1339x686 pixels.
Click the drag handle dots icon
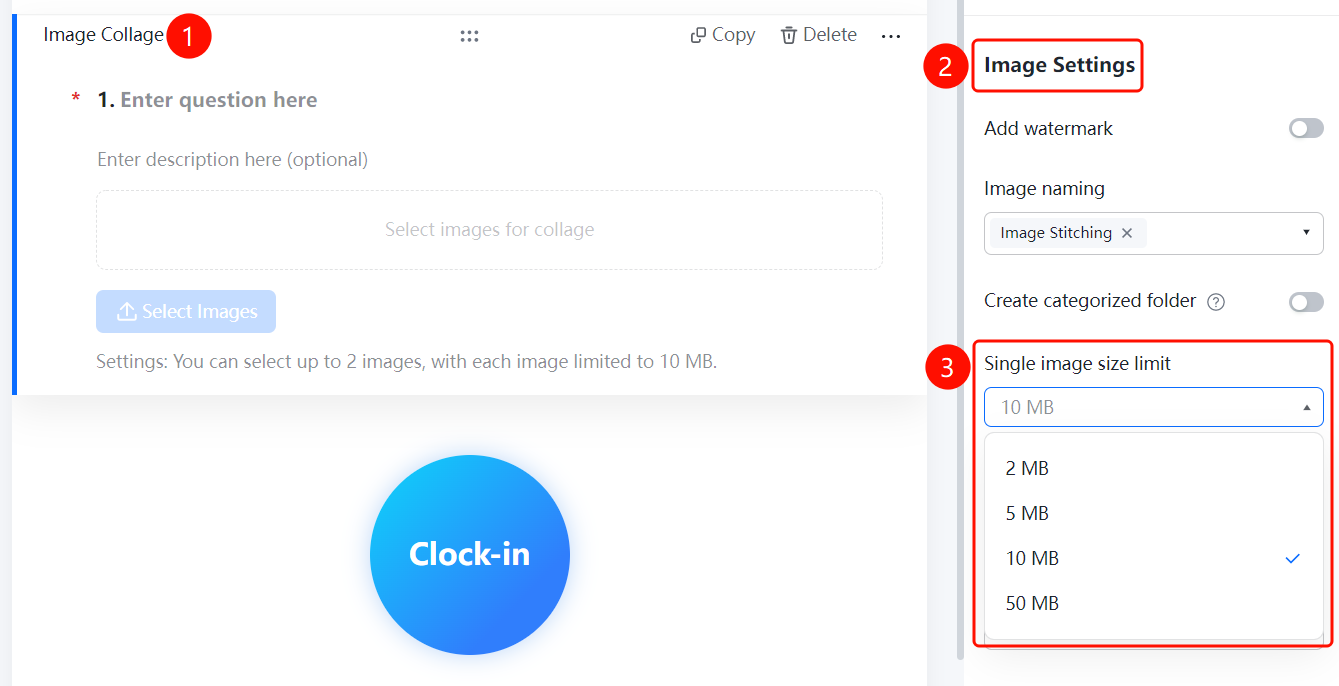(x=469, y=36)
